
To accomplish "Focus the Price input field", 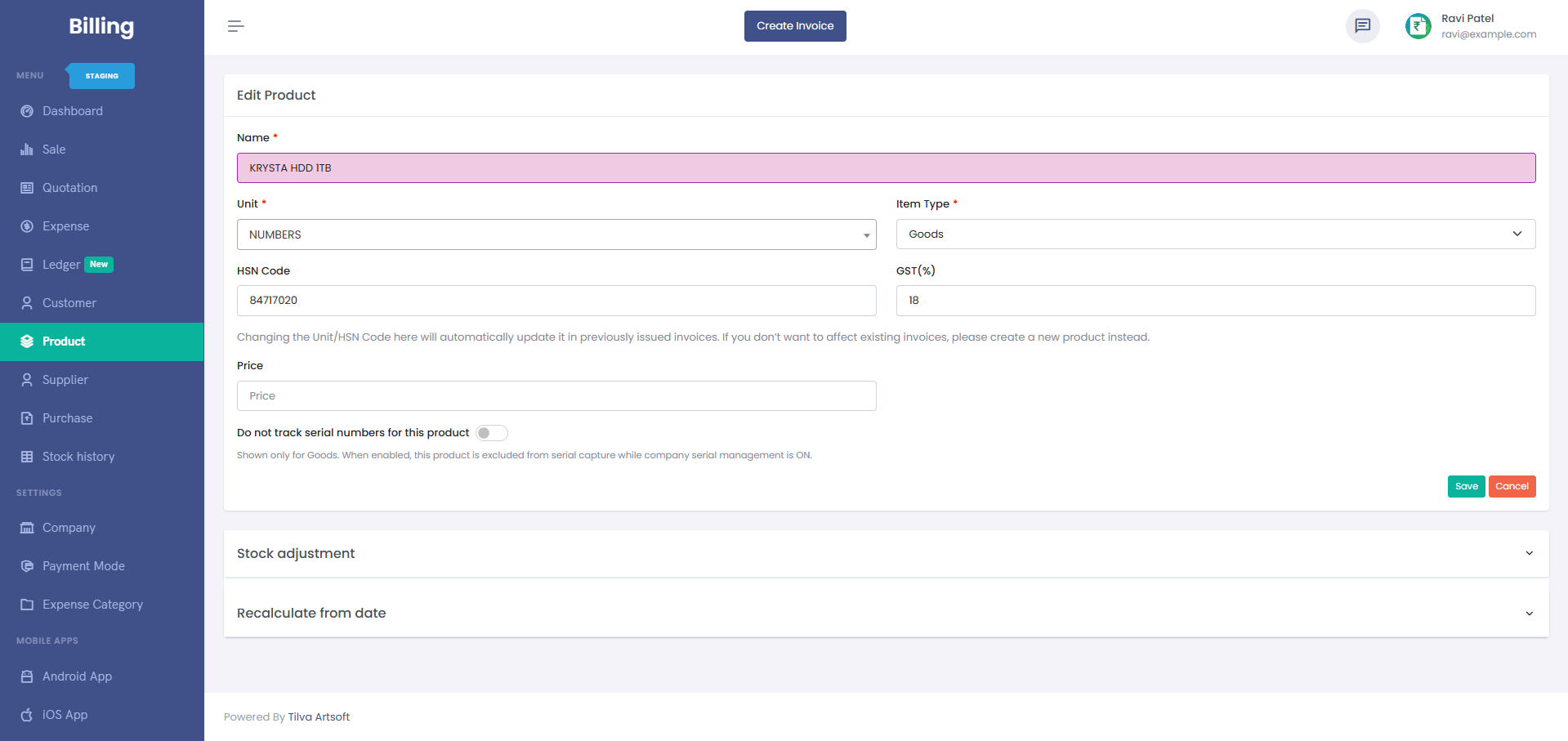I will pos(556,396).
